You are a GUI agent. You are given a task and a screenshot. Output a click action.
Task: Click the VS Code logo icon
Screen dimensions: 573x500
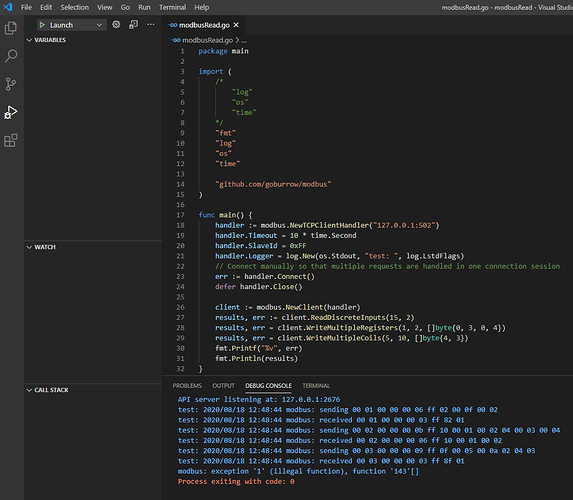[8, 7]
